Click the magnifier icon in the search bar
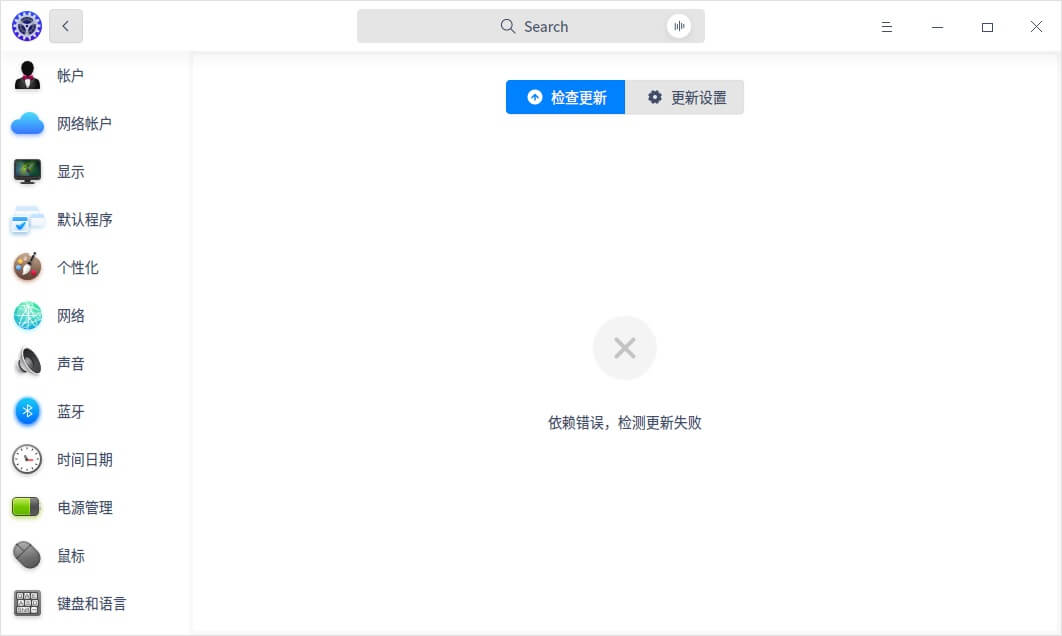 coord(507,26)
